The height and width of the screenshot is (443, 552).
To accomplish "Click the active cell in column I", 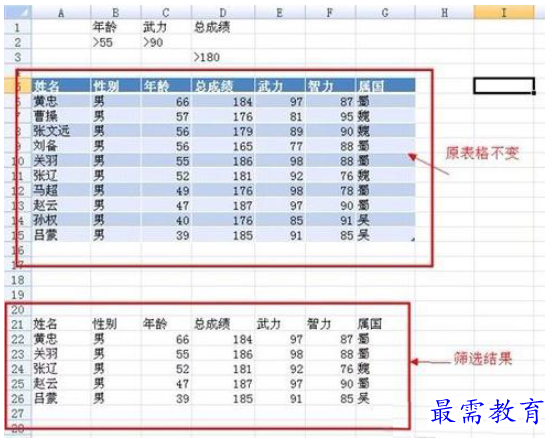I will 504,86.
